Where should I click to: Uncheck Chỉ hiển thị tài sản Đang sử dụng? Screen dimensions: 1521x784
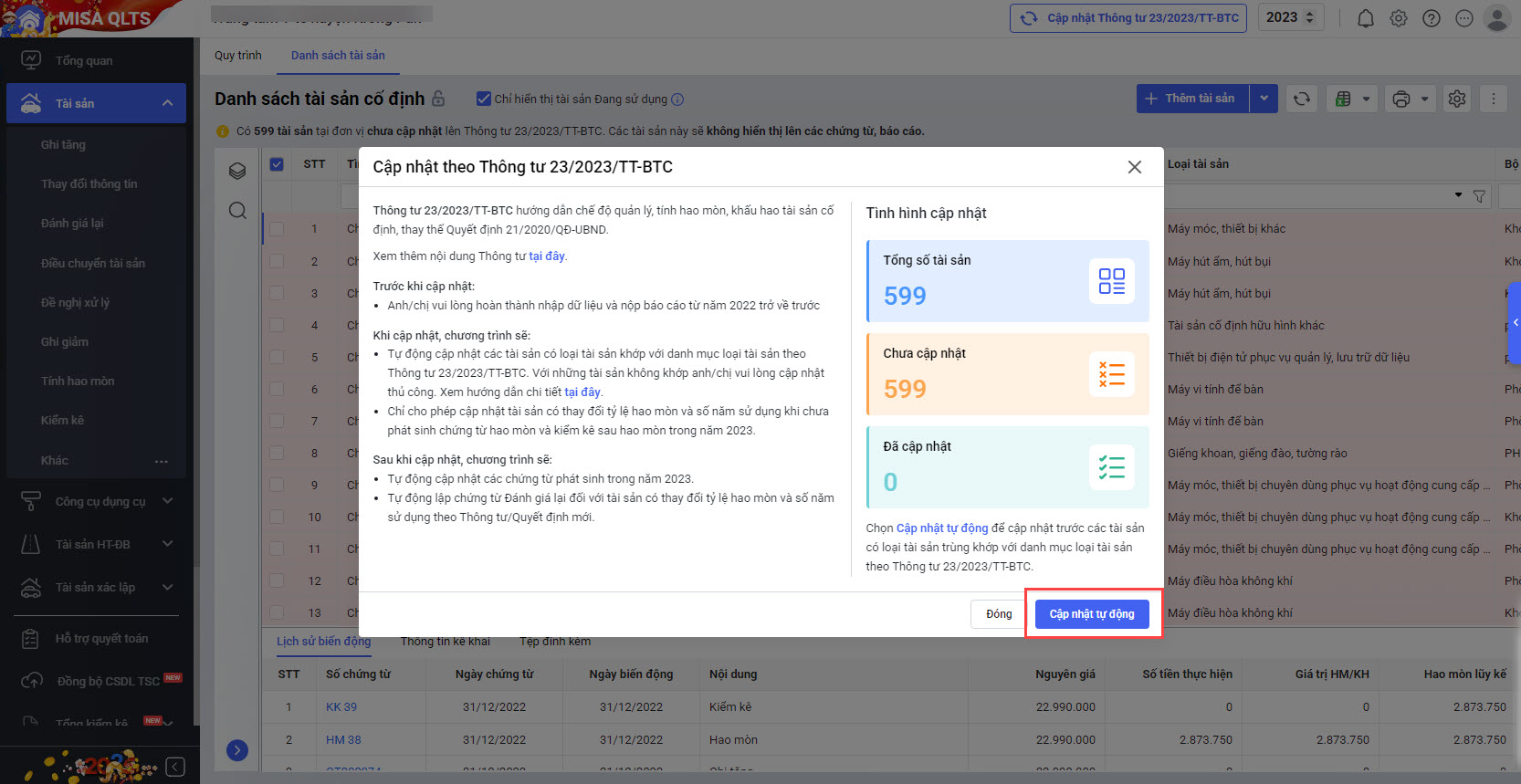[484, 99]
